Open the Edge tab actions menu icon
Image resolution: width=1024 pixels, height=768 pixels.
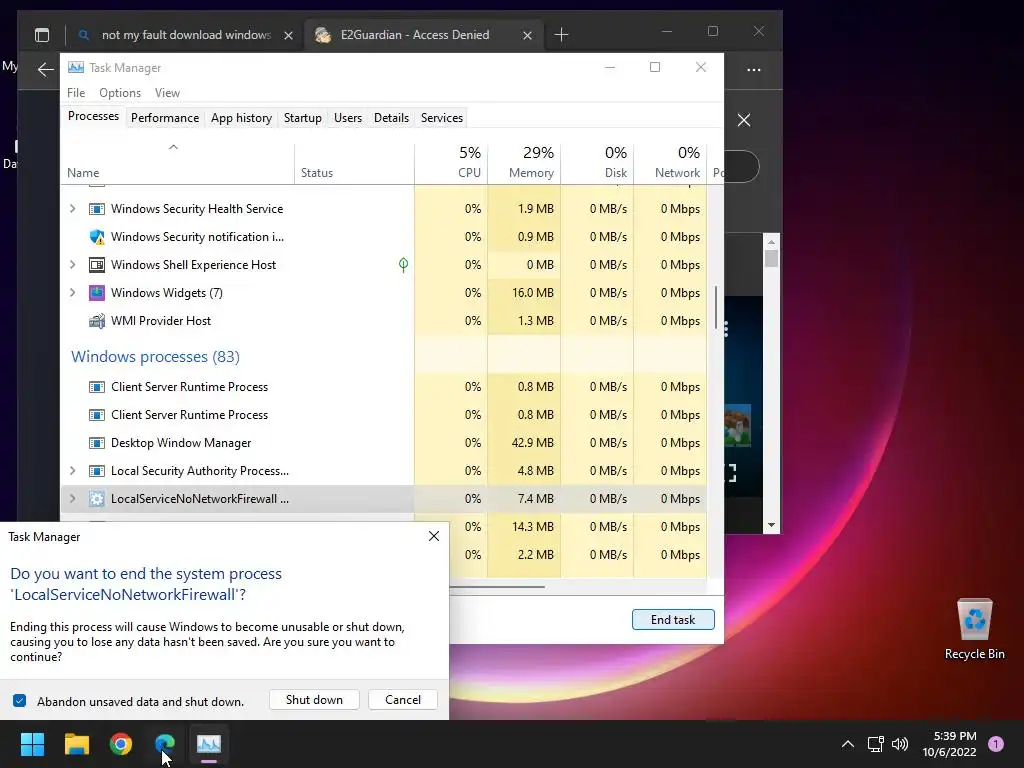(42, 35)
